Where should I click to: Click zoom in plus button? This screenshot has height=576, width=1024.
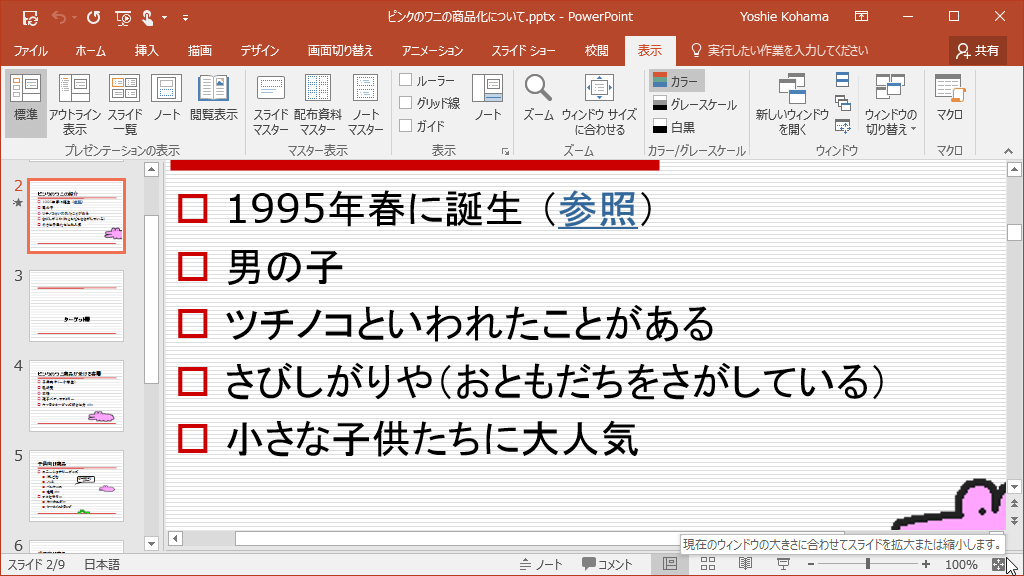coord(925,564)
